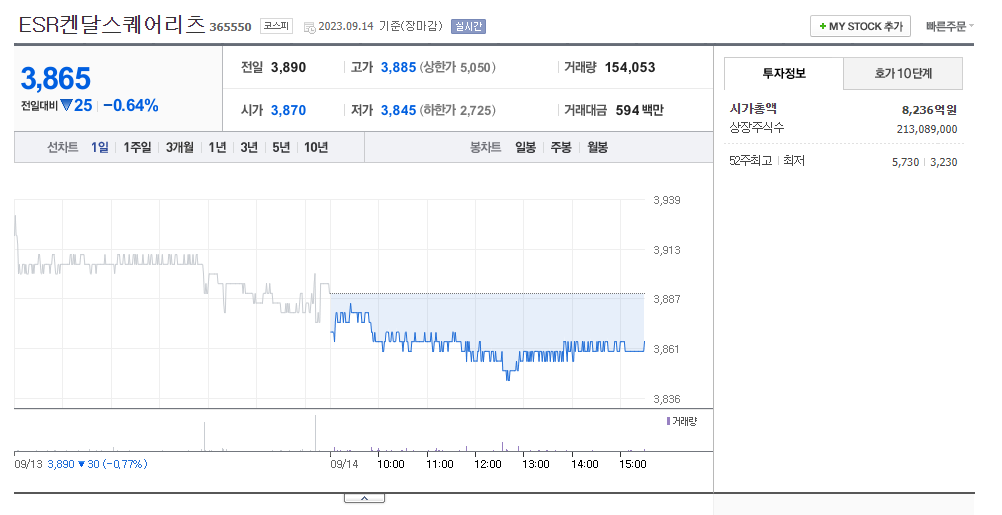Click the 12:00 time axis label
Screen dimensions: 1002x515
pos(488,464)
